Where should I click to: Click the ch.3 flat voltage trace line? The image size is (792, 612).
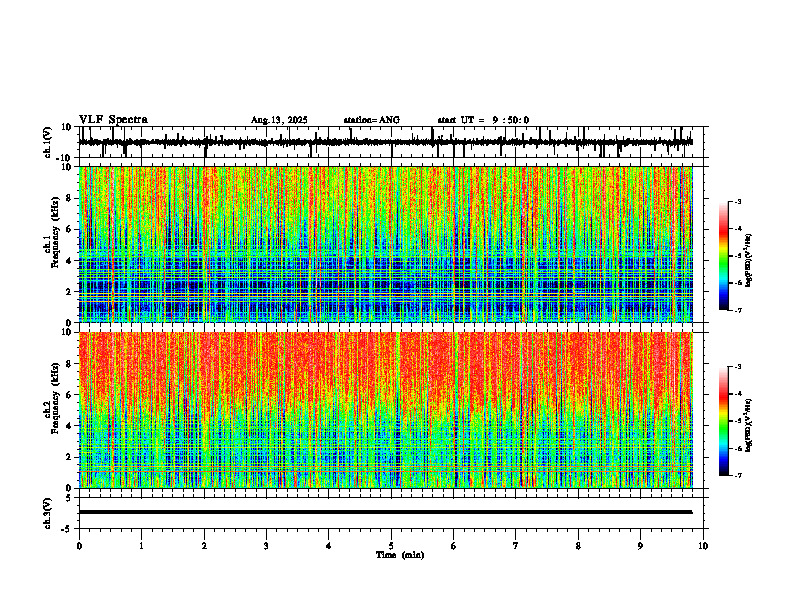pyautogui.click(x=385, y=512)
